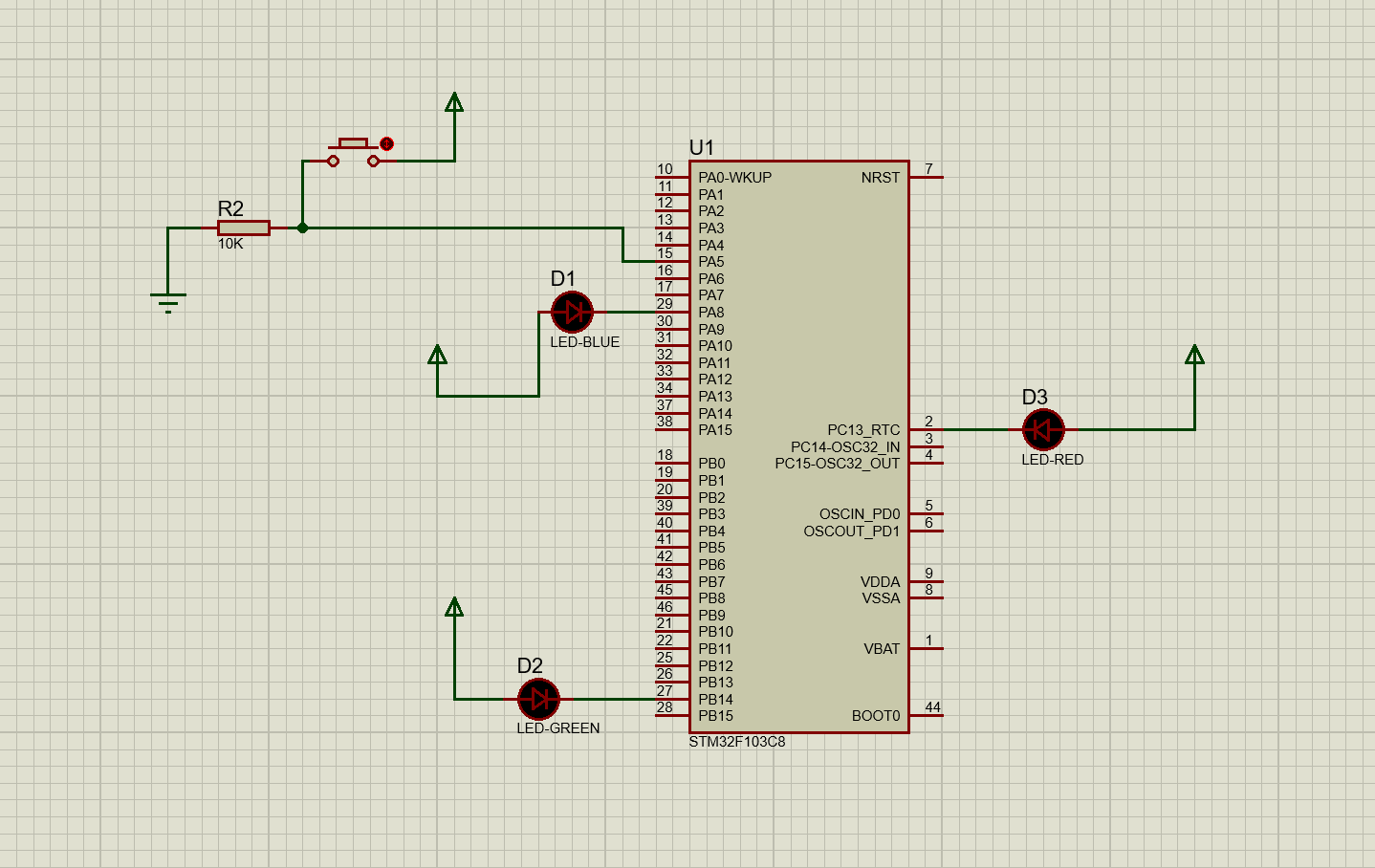
Task: Click the R2 reference label
Action: coord(230,208)
